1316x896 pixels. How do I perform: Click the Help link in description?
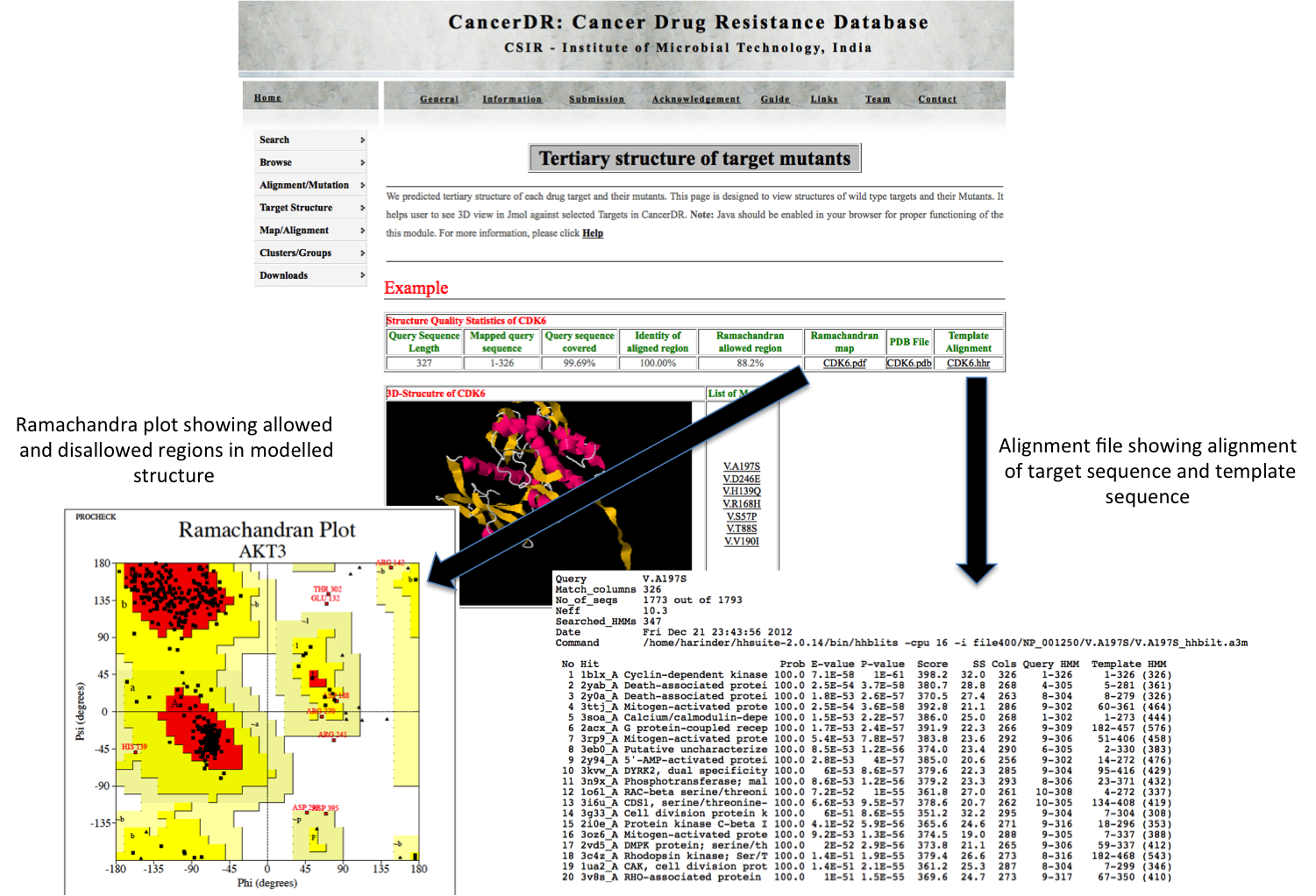click(x=593, y=233)
